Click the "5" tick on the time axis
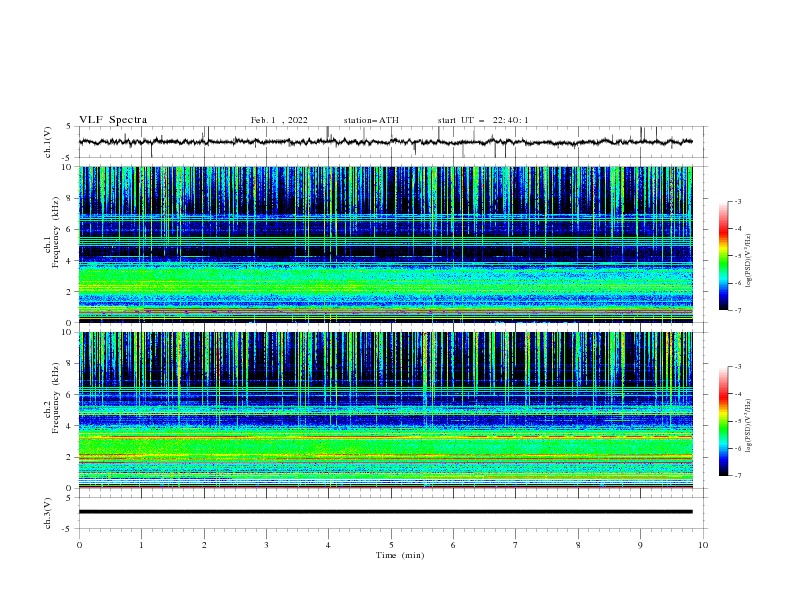The image size is (792, 612). [391, 545]
